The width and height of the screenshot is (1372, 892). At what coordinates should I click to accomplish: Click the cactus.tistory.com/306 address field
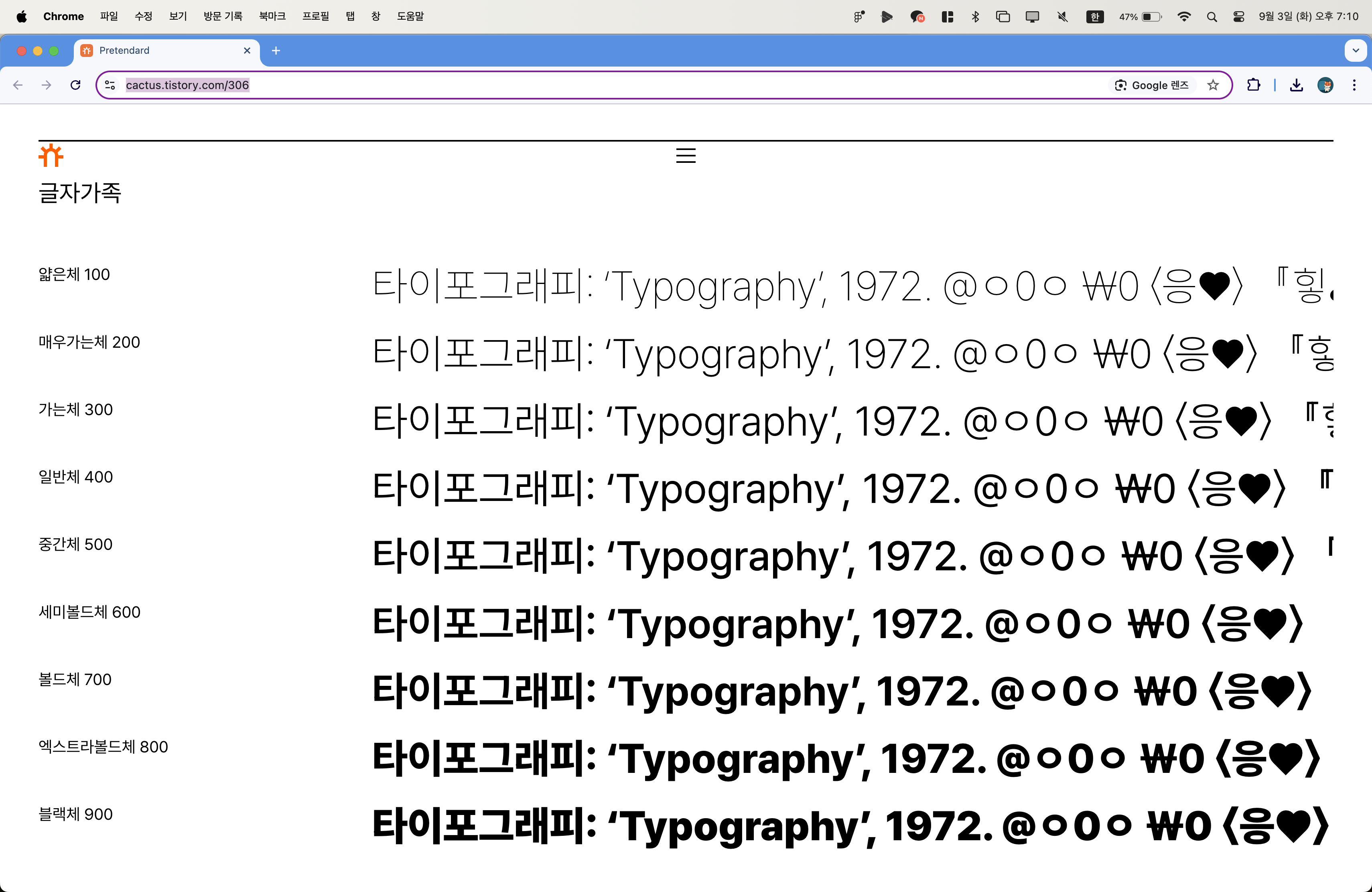[187, 85]
